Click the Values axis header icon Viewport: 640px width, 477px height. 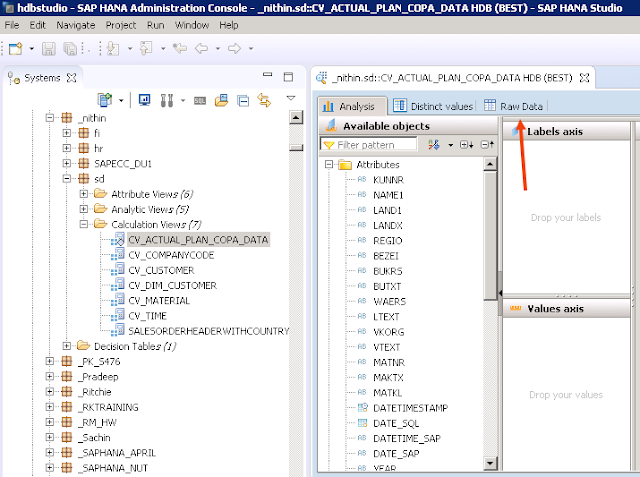point(516,308)
